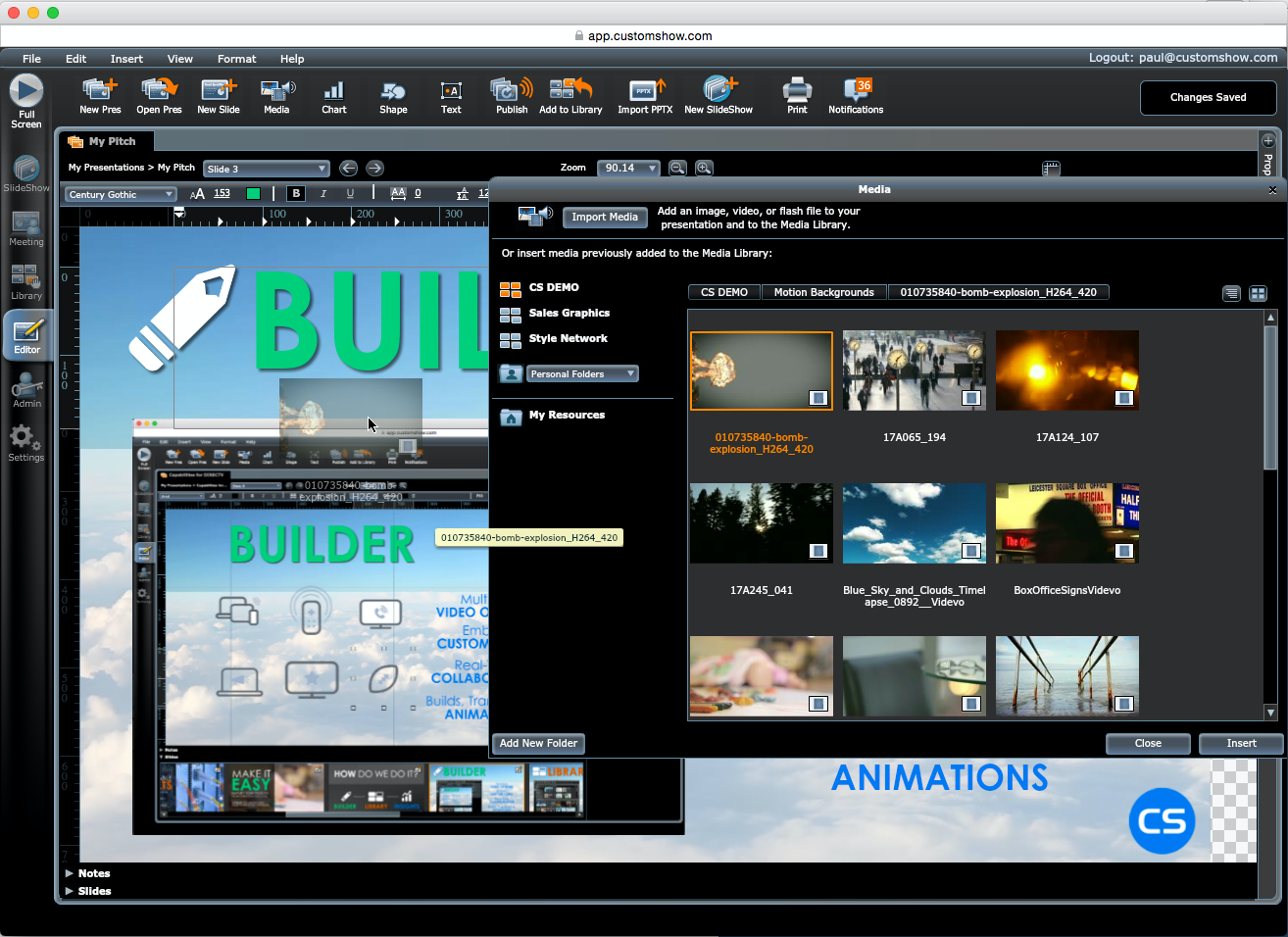
Task: Toggle the rulers icon in the editor
Action: tap(1051, 169)
